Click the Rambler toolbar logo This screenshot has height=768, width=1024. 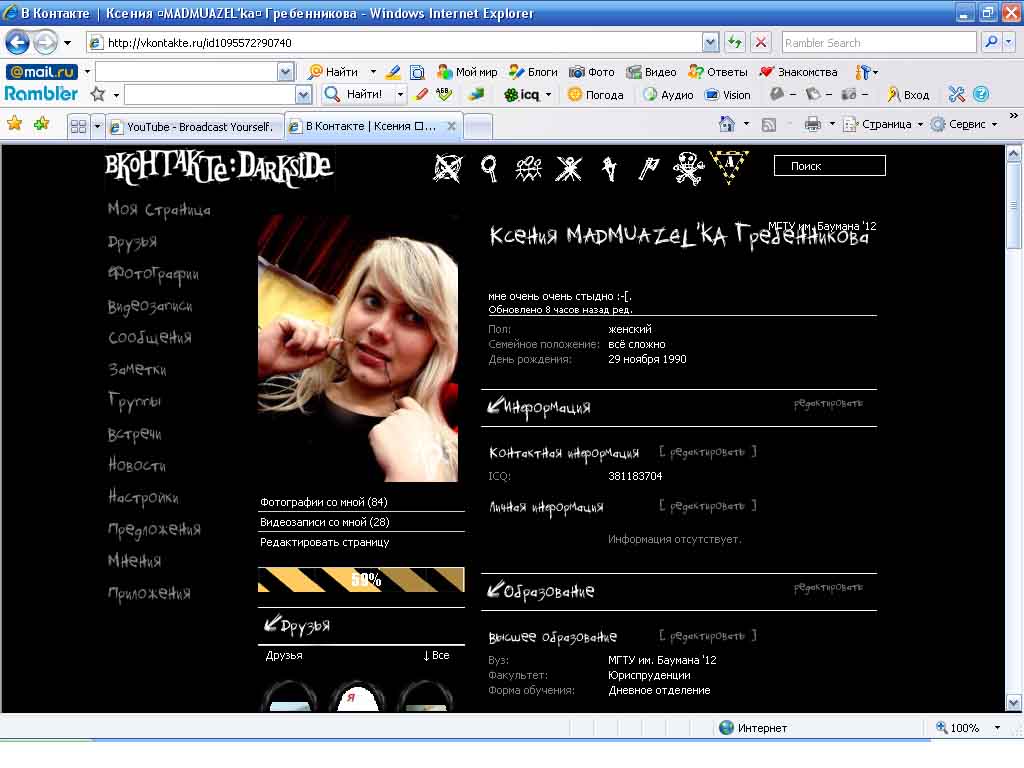pyautogui.click(x=41, y=94)
